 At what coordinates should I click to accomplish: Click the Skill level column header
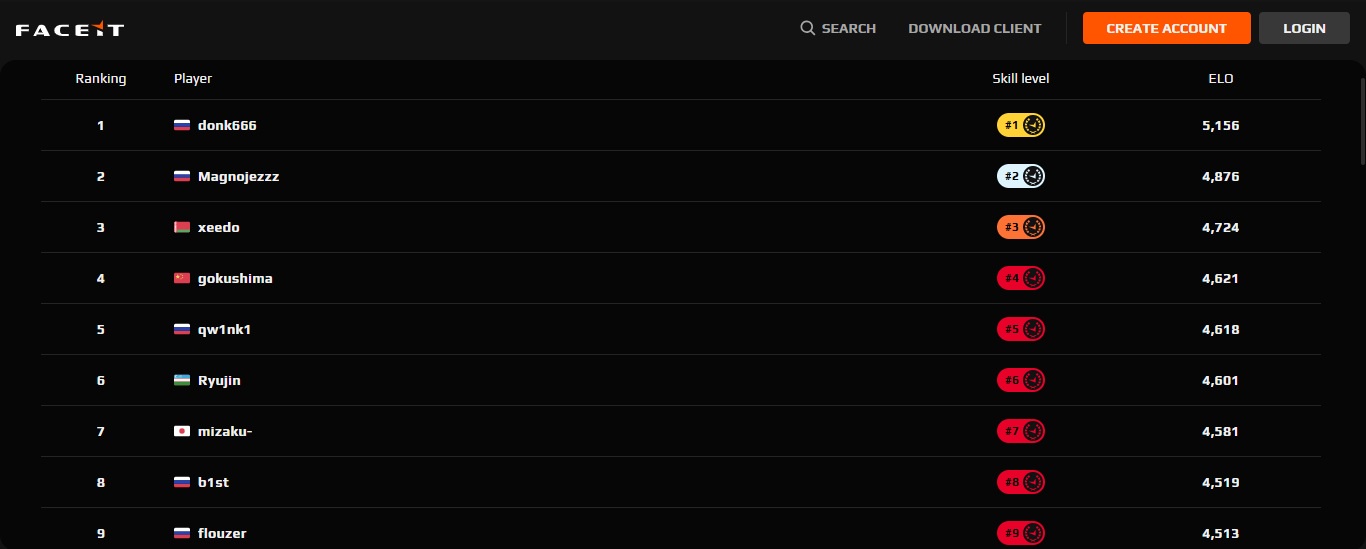(1020, 78)
